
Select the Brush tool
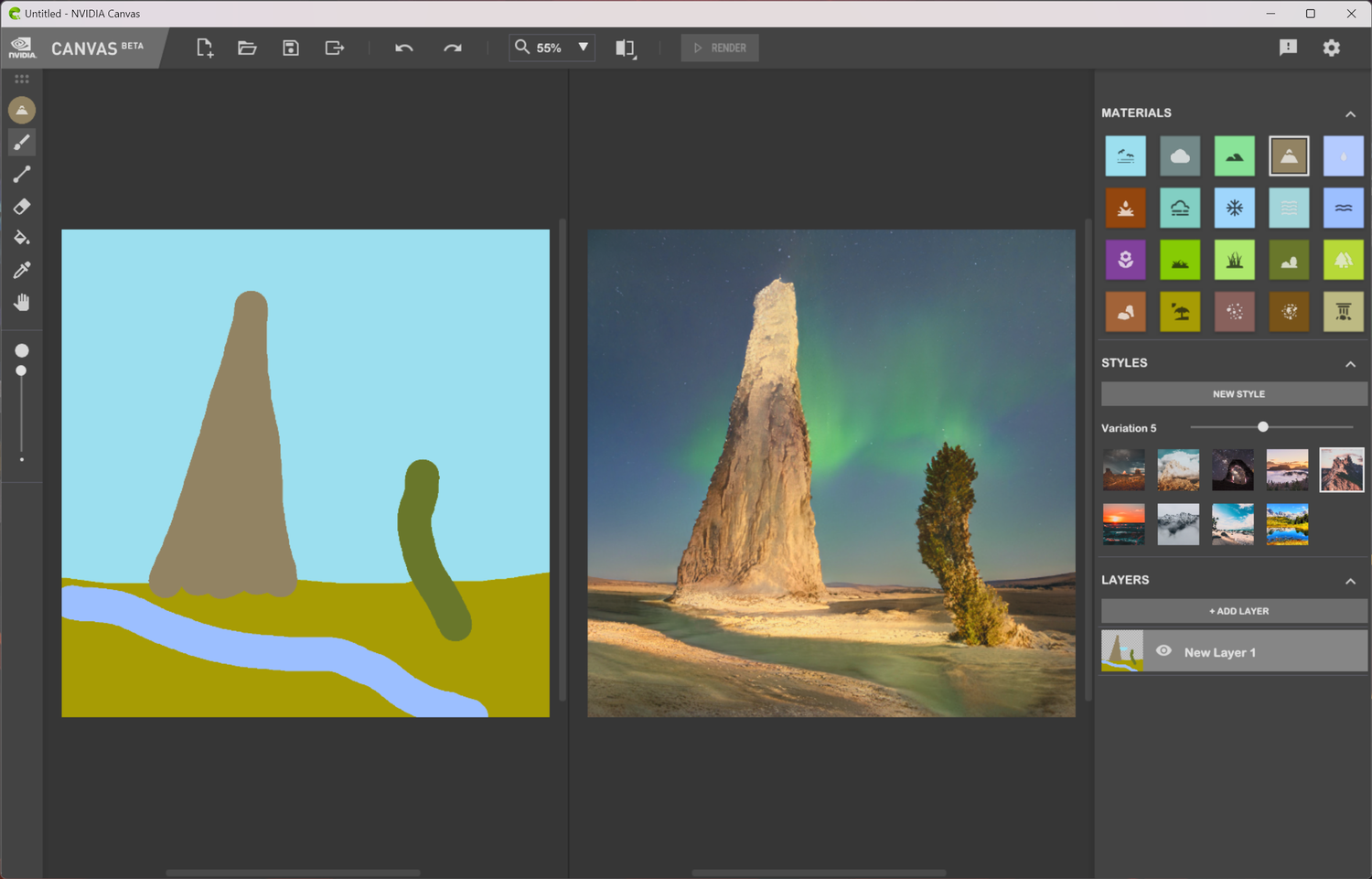point(22,143)
